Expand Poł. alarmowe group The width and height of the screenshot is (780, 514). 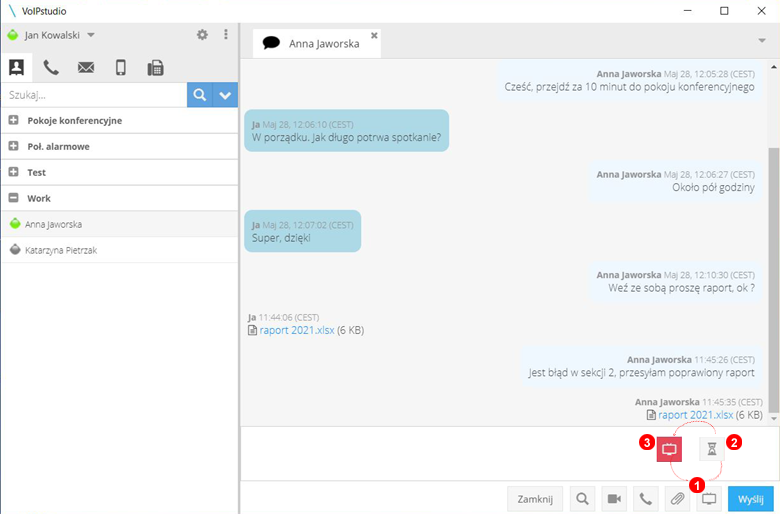(x=13, y=146)
